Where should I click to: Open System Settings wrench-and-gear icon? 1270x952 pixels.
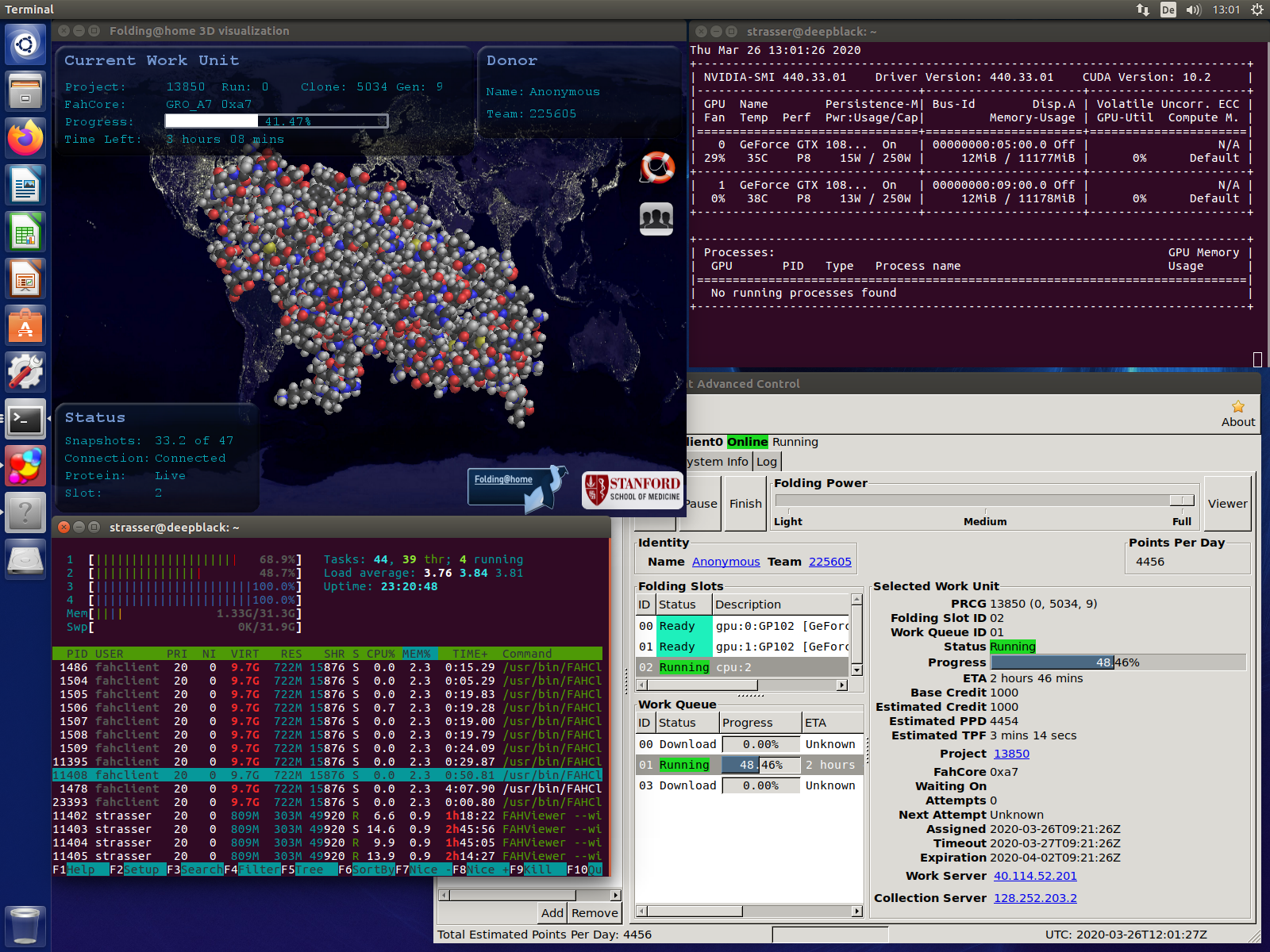click(x=25, y=372)
